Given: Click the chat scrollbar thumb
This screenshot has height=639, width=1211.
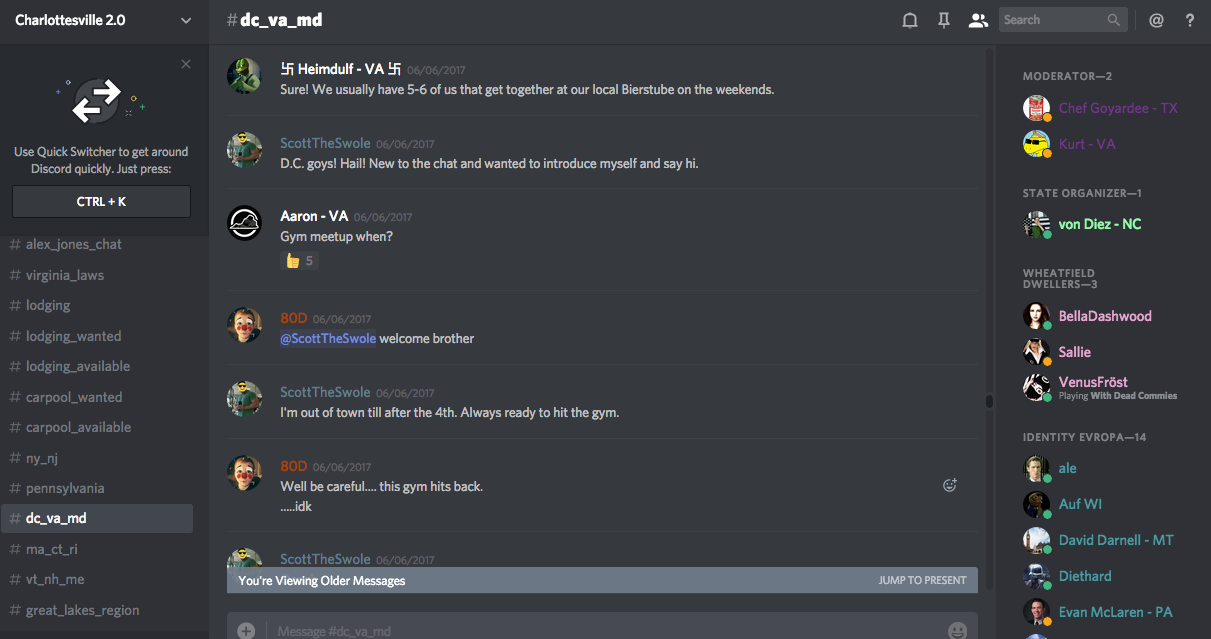Looking at the screenshot, I should point(989,401).
